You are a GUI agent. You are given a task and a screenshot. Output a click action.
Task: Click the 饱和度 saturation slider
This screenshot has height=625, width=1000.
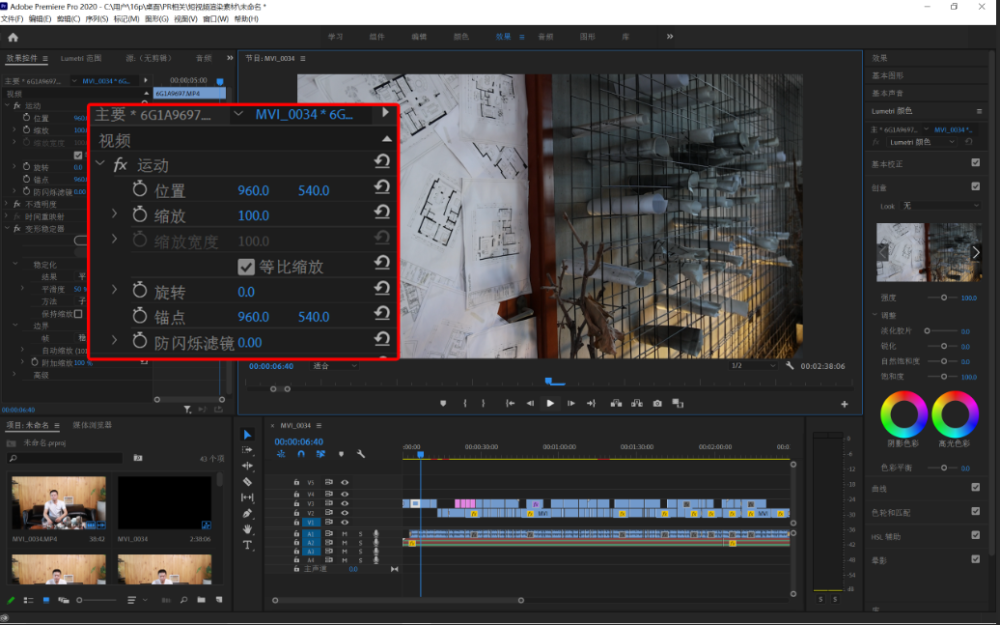(943, 376)
